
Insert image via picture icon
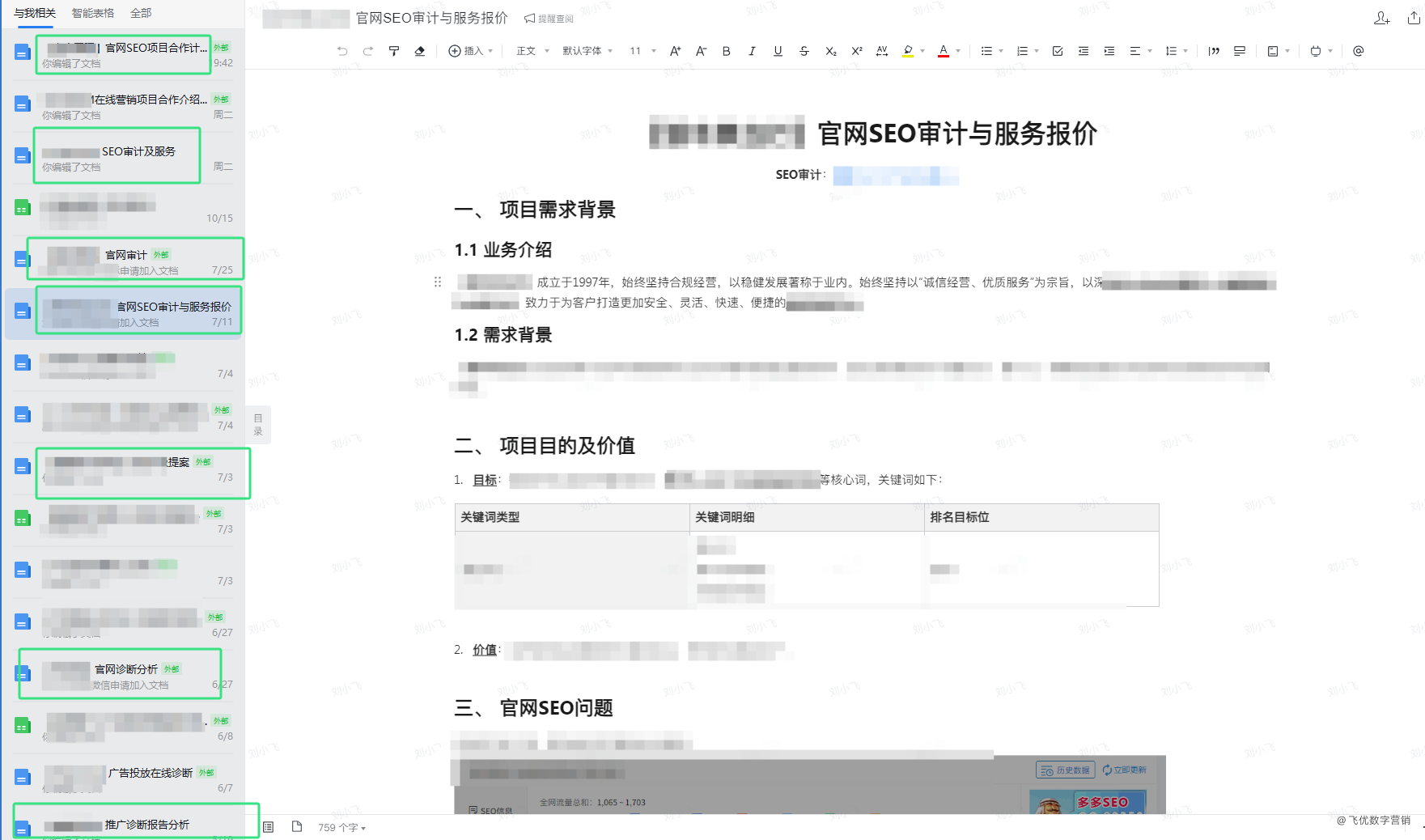pos(1273,51)
